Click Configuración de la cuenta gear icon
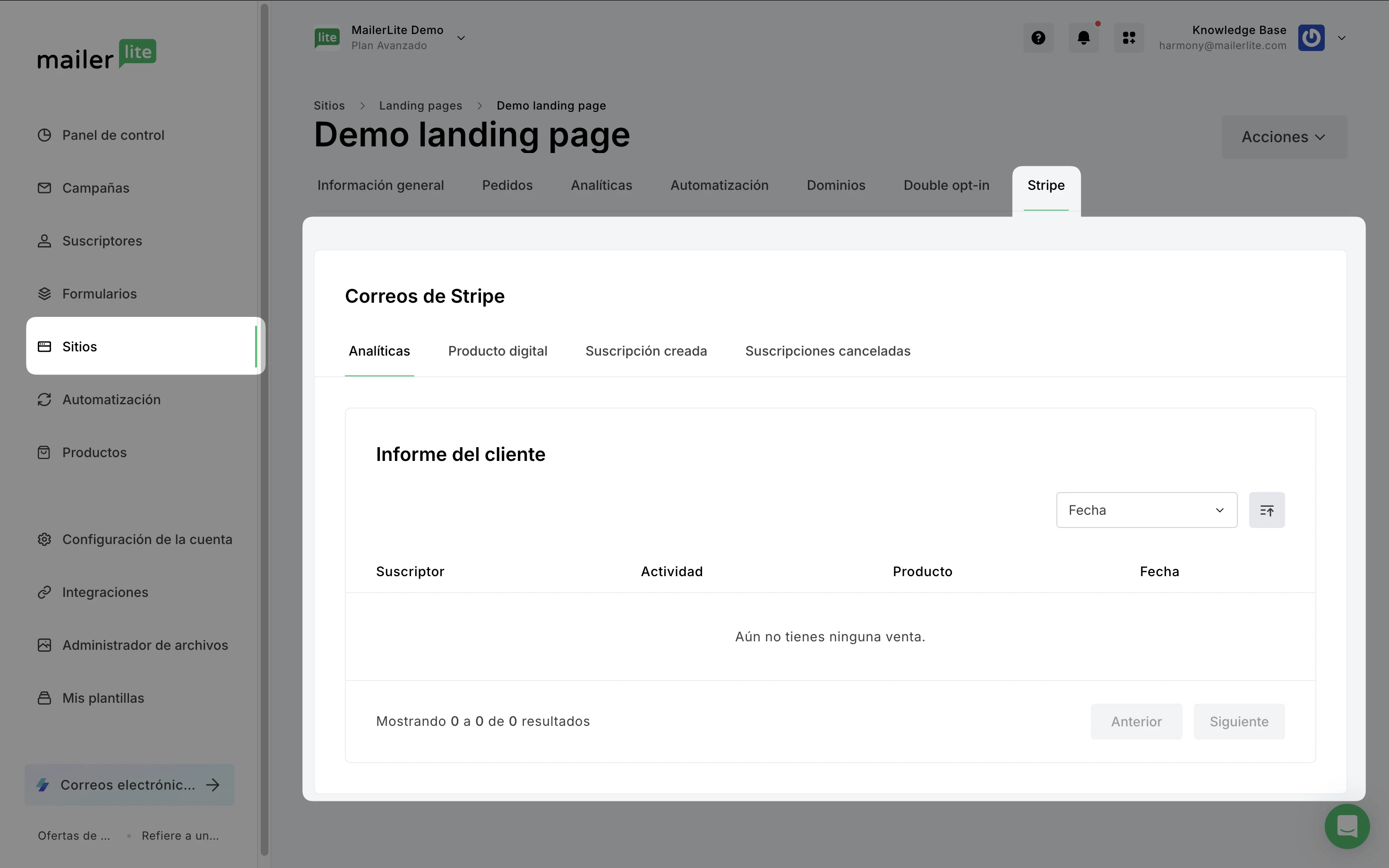 (44, 539)
